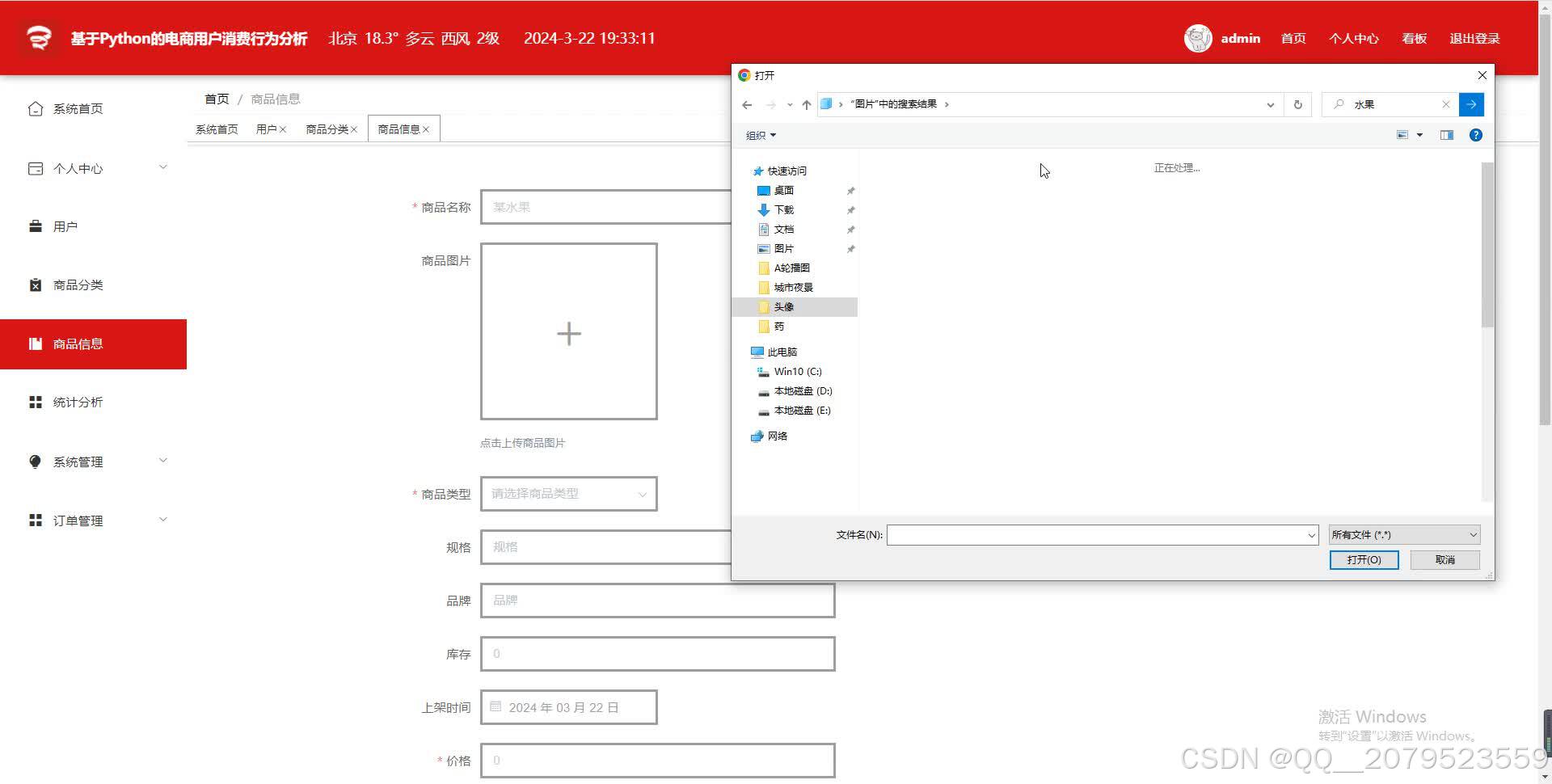
Task: Open the 文件名 combo box dropdown
Action: [x=1311, y=535]
